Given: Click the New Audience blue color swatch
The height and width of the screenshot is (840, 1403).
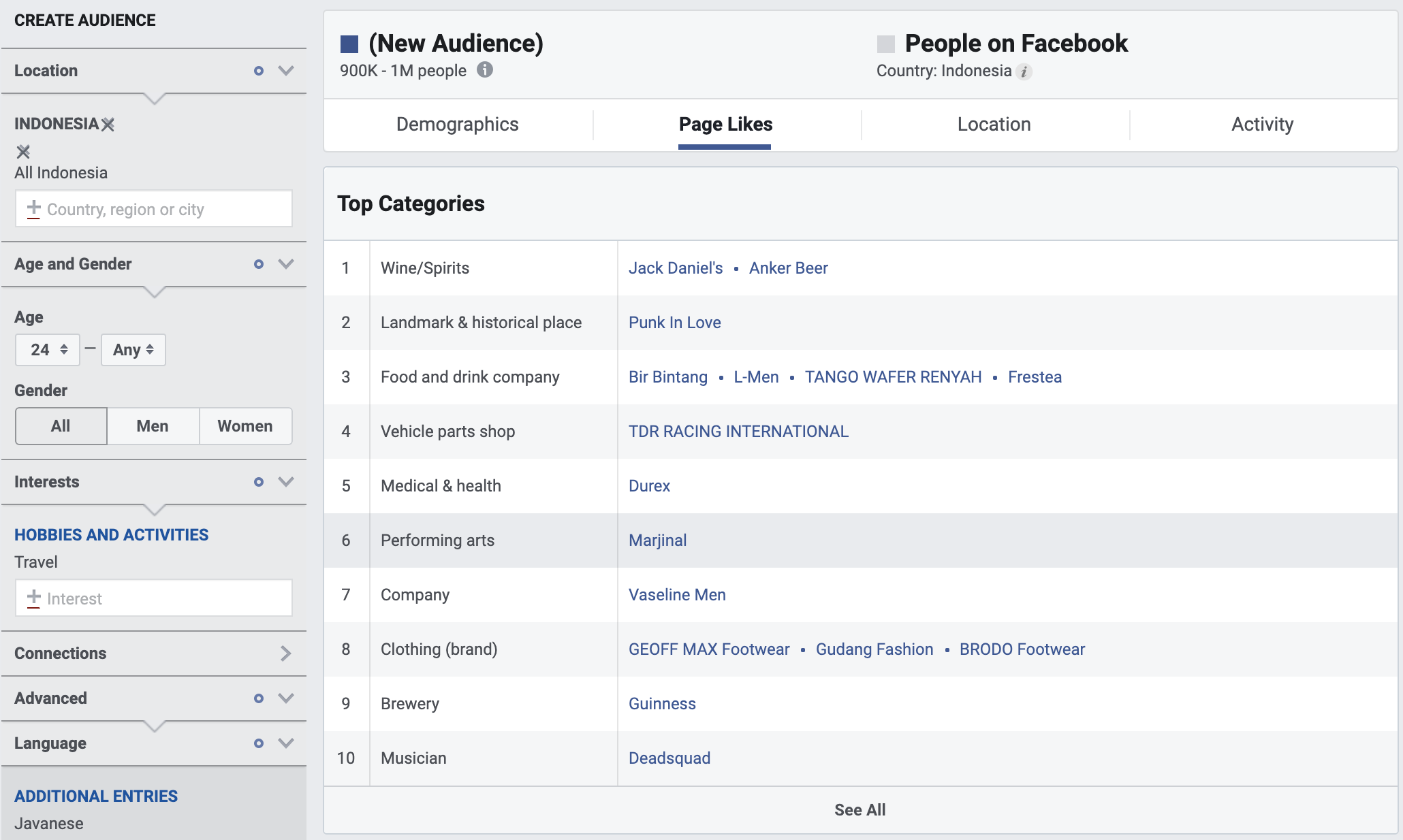Looking at the screenshot, I should (x=349, y=44).
